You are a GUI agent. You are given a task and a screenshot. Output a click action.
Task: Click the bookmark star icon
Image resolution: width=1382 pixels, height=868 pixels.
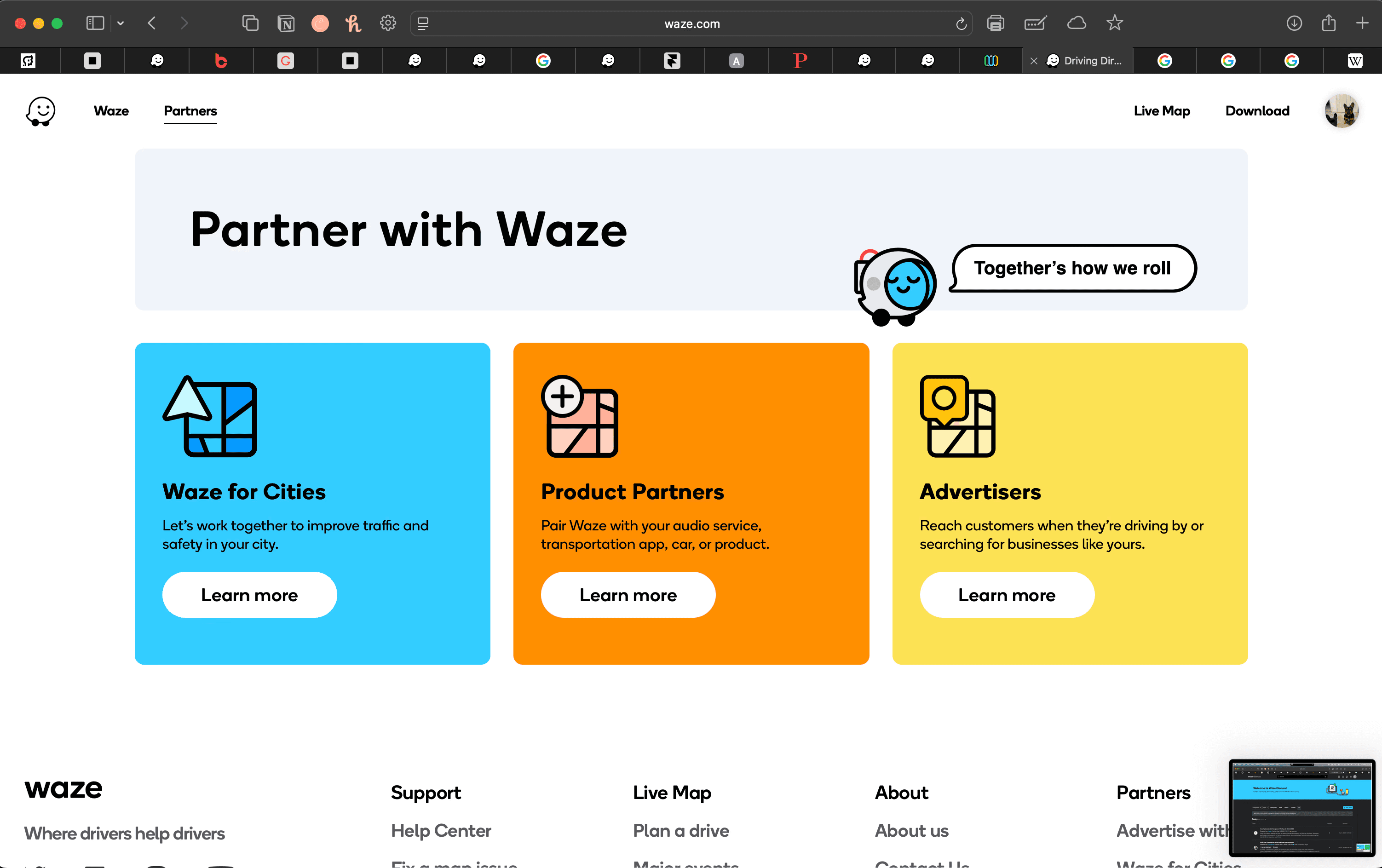click(1115, 23)
